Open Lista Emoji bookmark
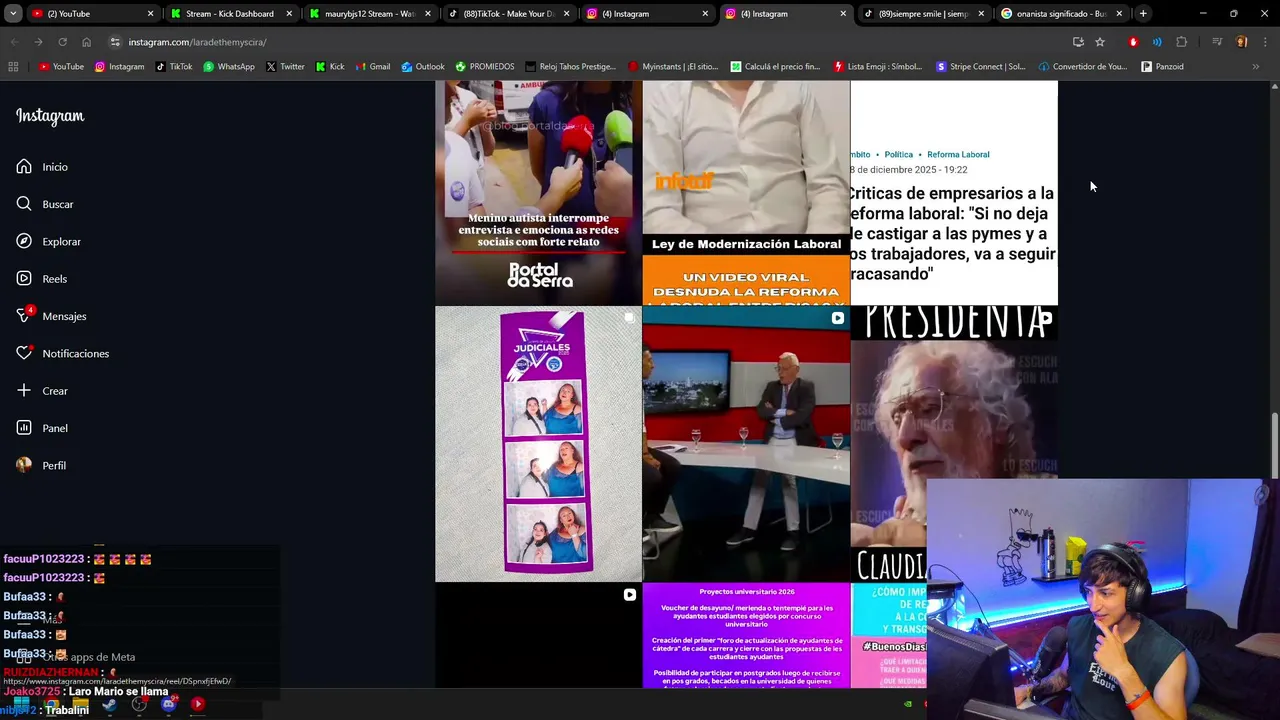The image size is (1280, 720). point(877,67)
